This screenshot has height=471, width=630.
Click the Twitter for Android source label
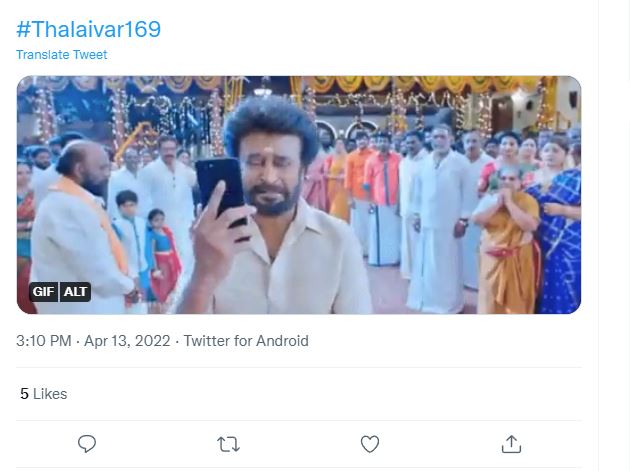[246, 341]
